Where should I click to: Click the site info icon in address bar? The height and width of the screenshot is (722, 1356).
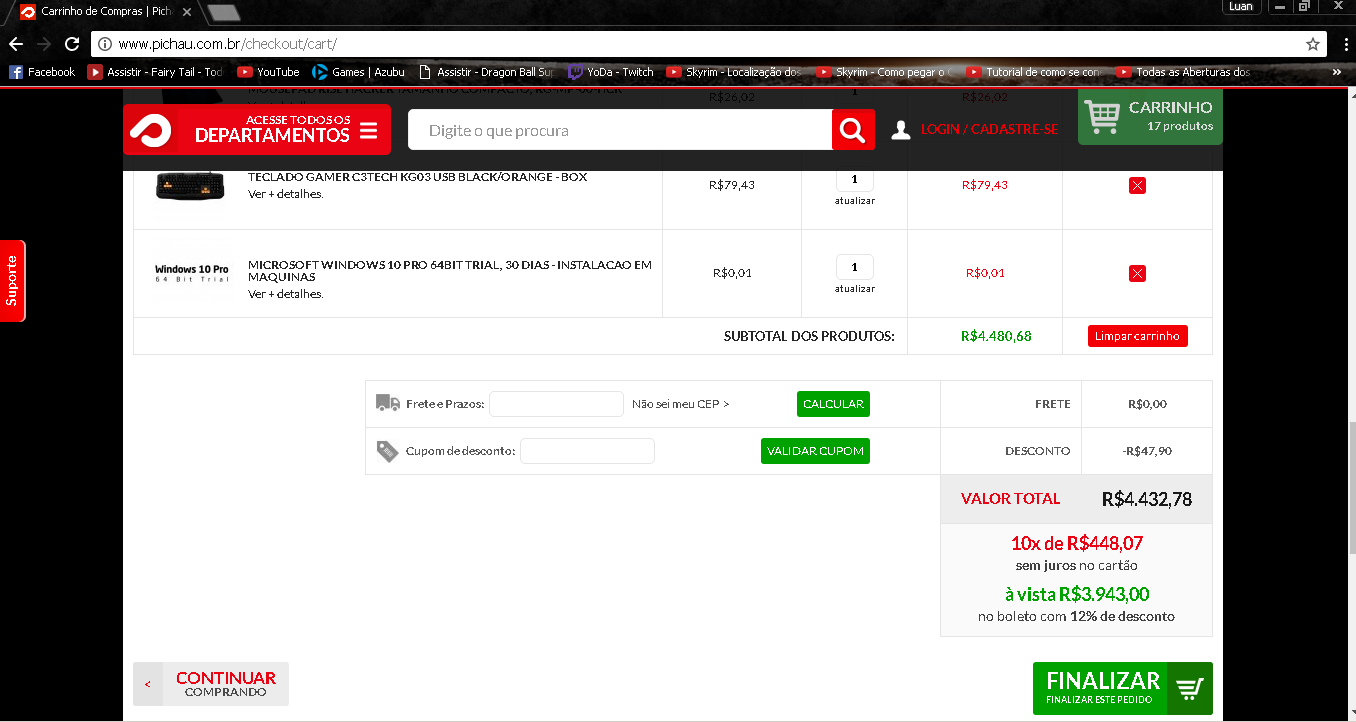pyautogui.click(x=105, y=44)
